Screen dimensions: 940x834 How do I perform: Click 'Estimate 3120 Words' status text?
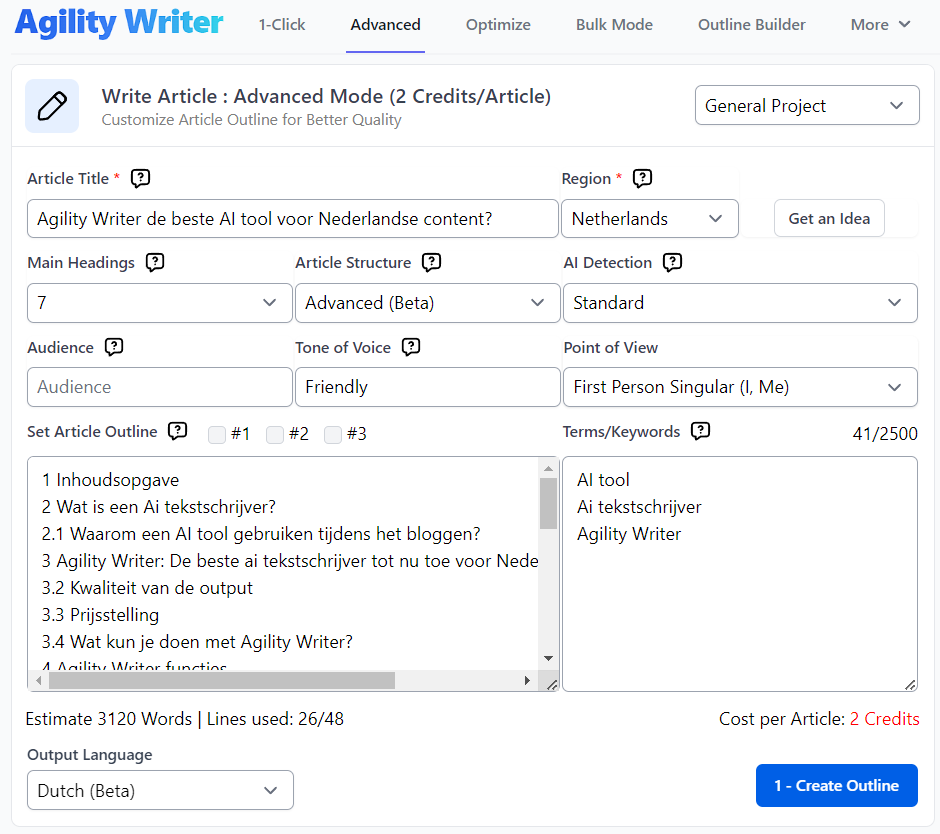point(109,719)
